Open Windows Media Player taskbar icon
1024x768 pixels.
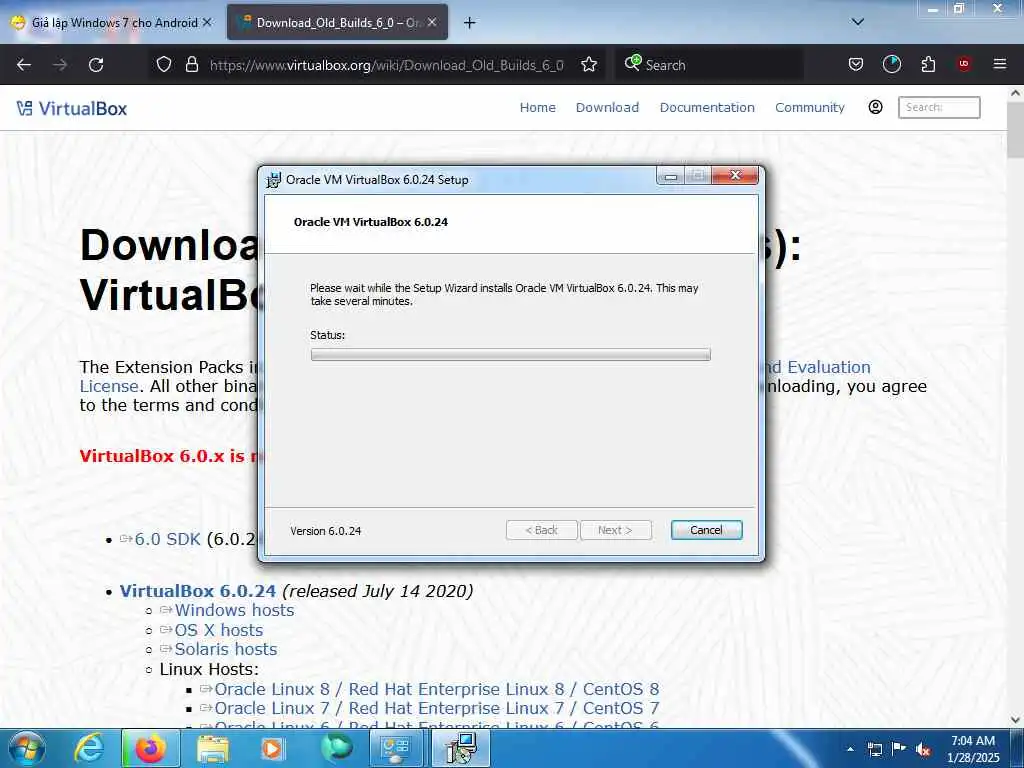click(x=272, y=748)
